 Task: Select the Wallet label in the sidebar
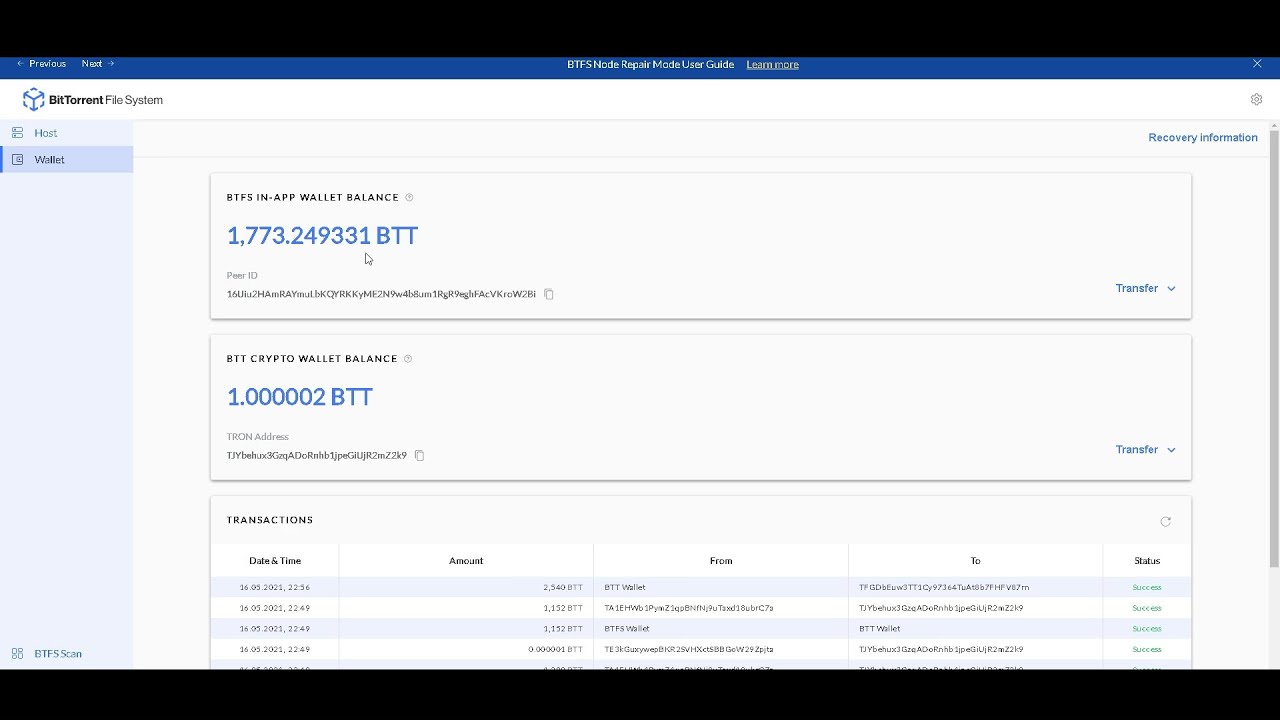[49, 160]
